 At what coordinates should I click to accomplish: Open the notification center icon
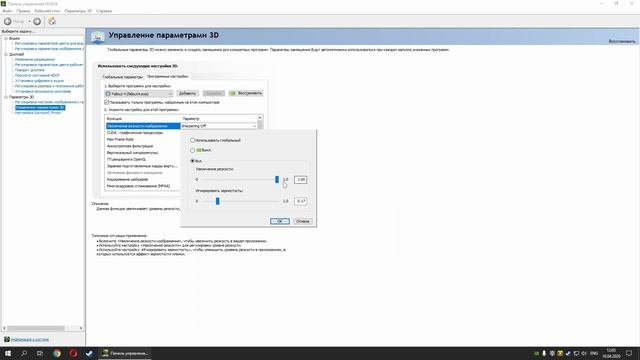click(629, 353)
